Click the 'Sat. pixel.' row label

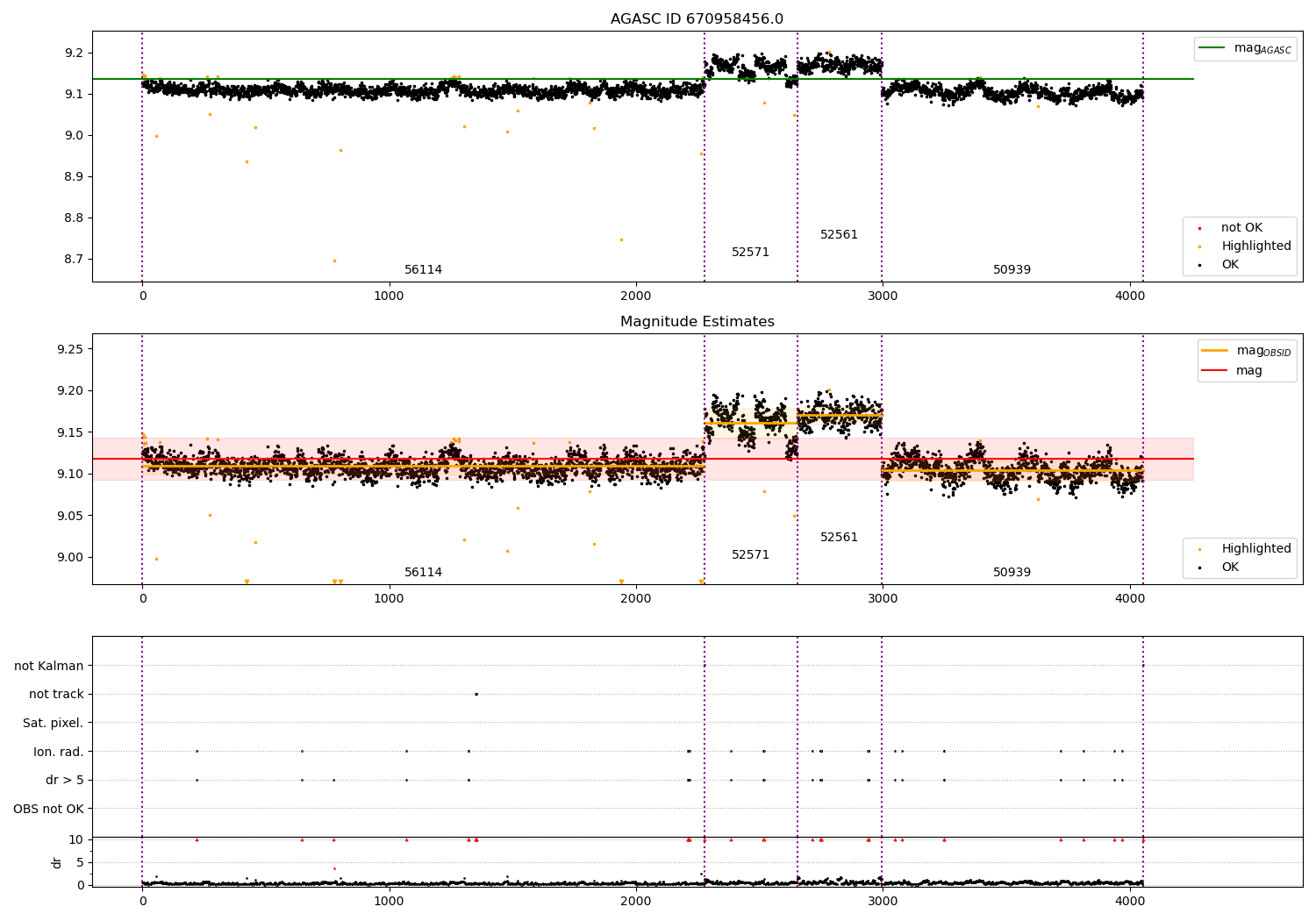(54, 723)
